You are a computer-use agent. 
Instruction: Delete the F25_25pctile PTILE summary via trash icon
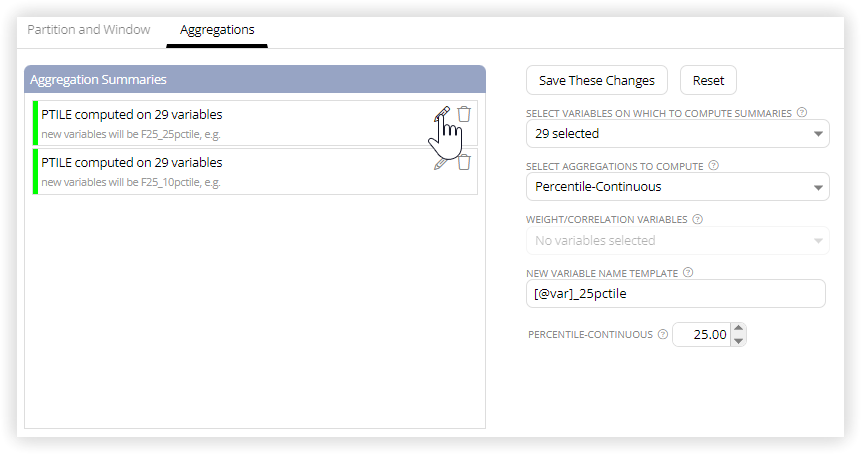coord(464,114)
